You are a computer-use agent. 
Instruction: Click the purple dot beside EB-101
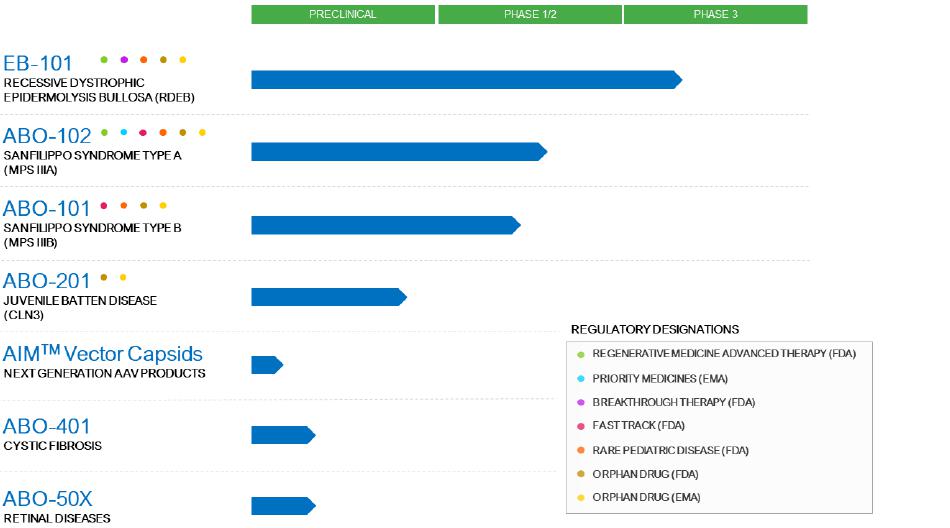(124, 60)
